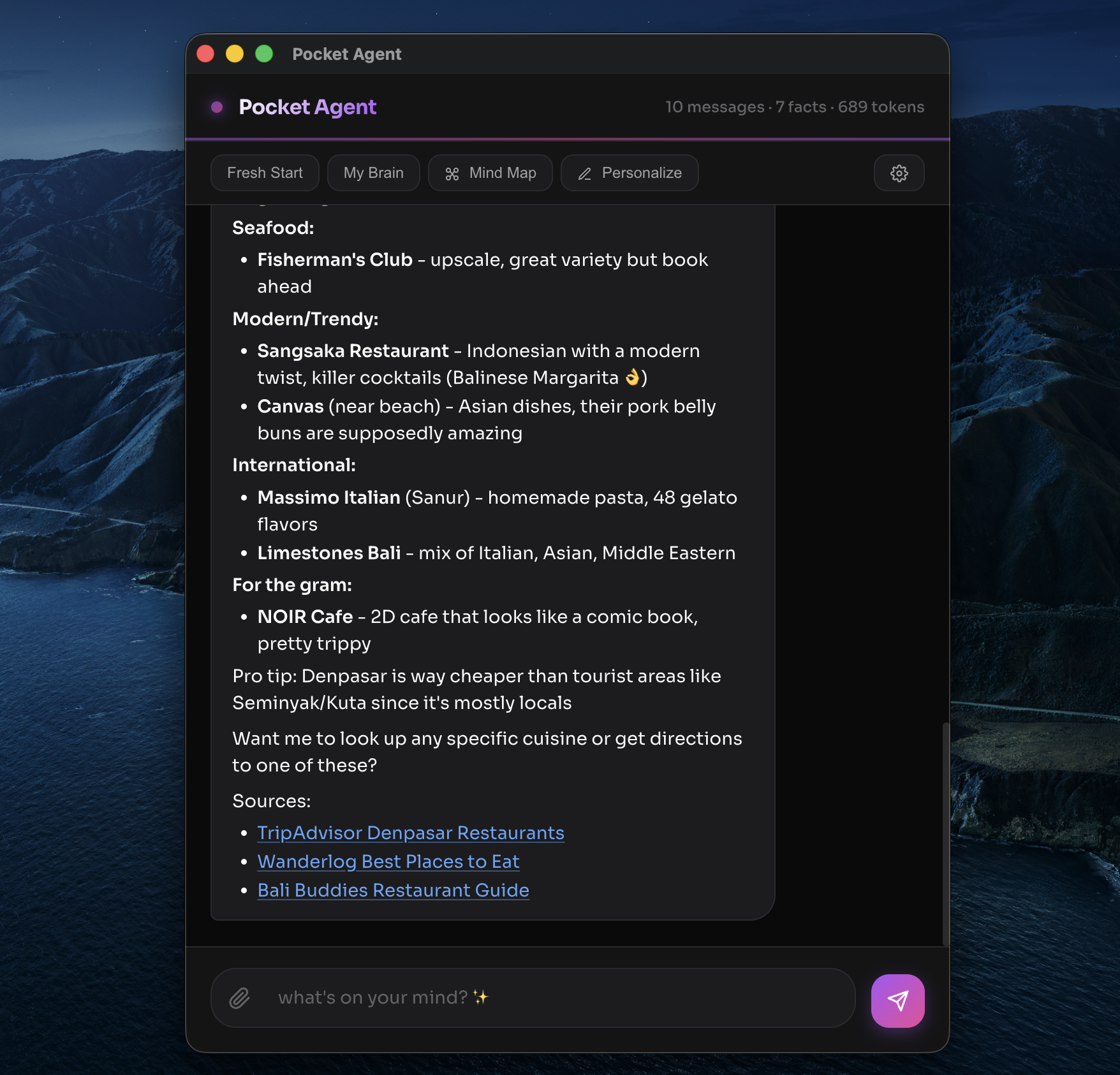1120x1075 pixels.
Task: Attach a file using the paperclip icon
Action: [240, 997]
